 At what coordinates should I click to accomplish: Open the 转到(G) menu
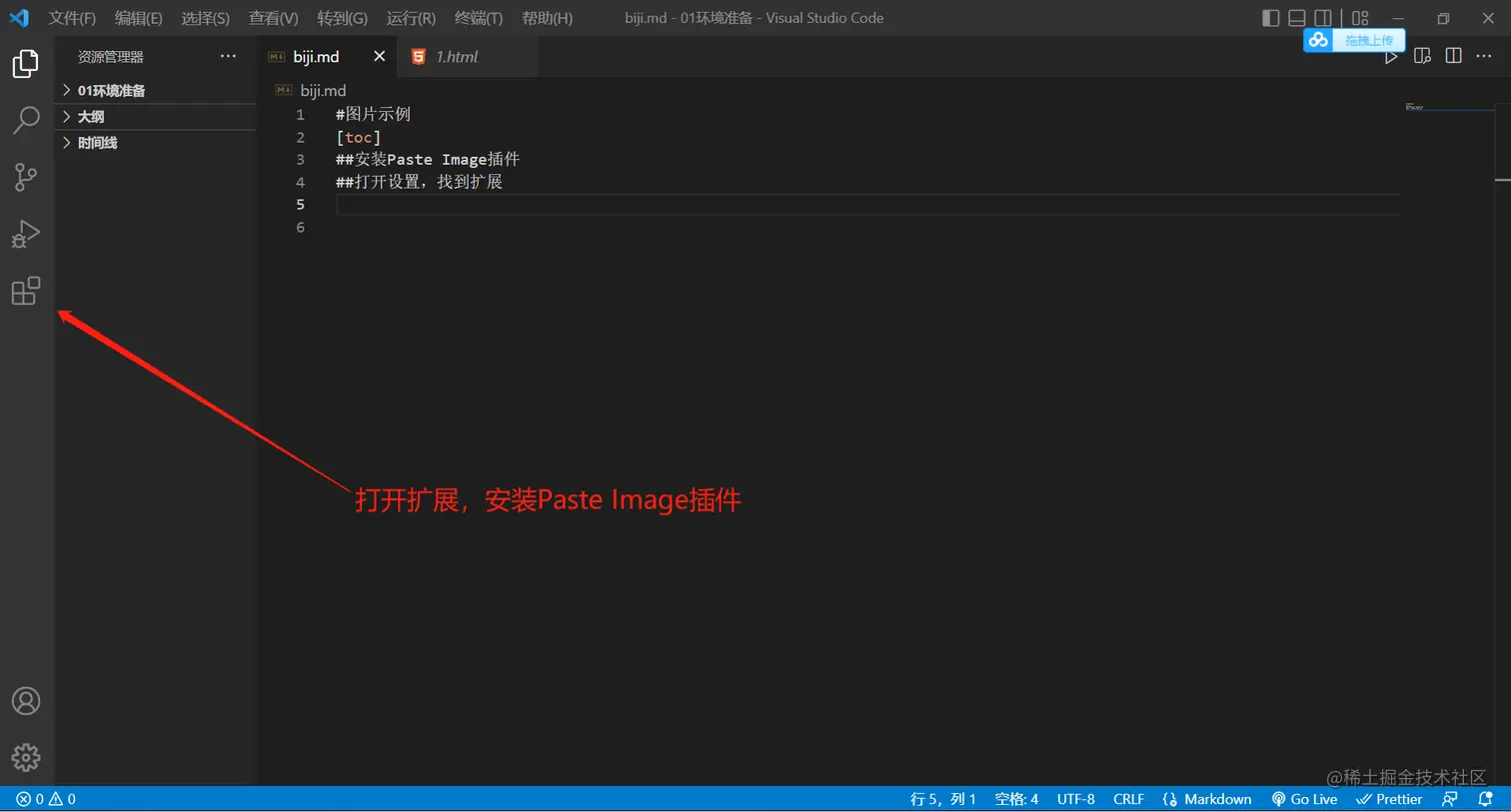342,18
